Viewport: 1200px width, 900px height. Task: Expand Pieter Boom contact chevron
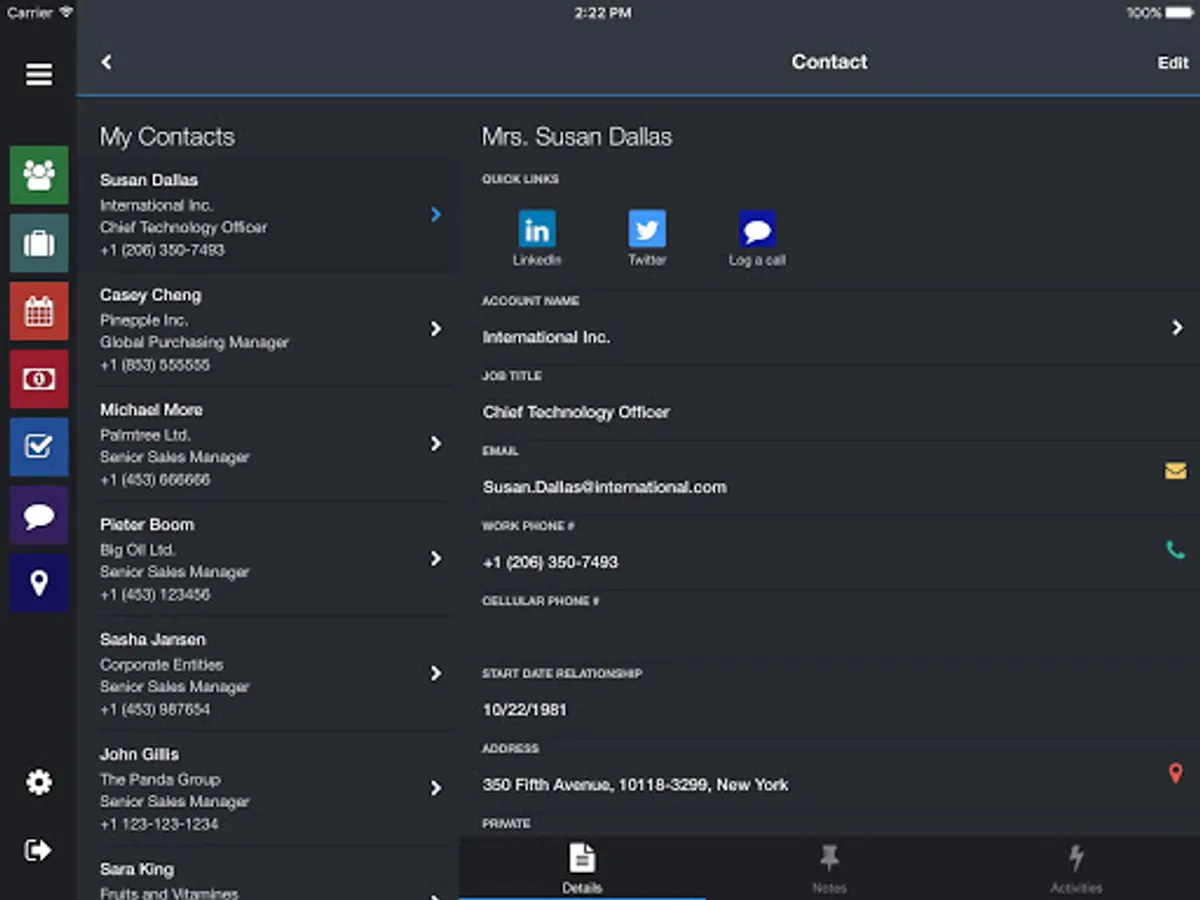[436, 558]
